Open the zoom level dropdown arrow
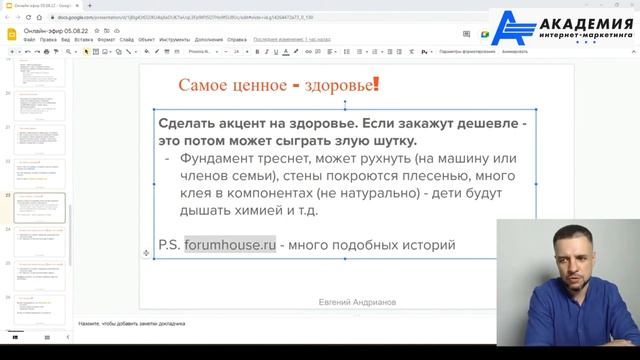 [76, 52]
